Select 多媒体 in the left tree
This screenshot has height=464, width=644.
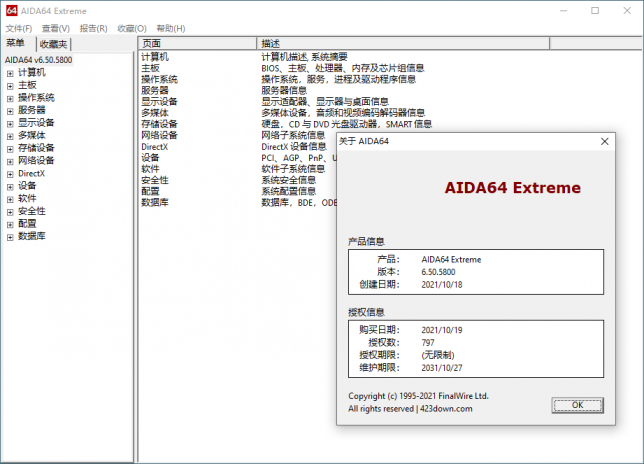click(x=32, y=136)
